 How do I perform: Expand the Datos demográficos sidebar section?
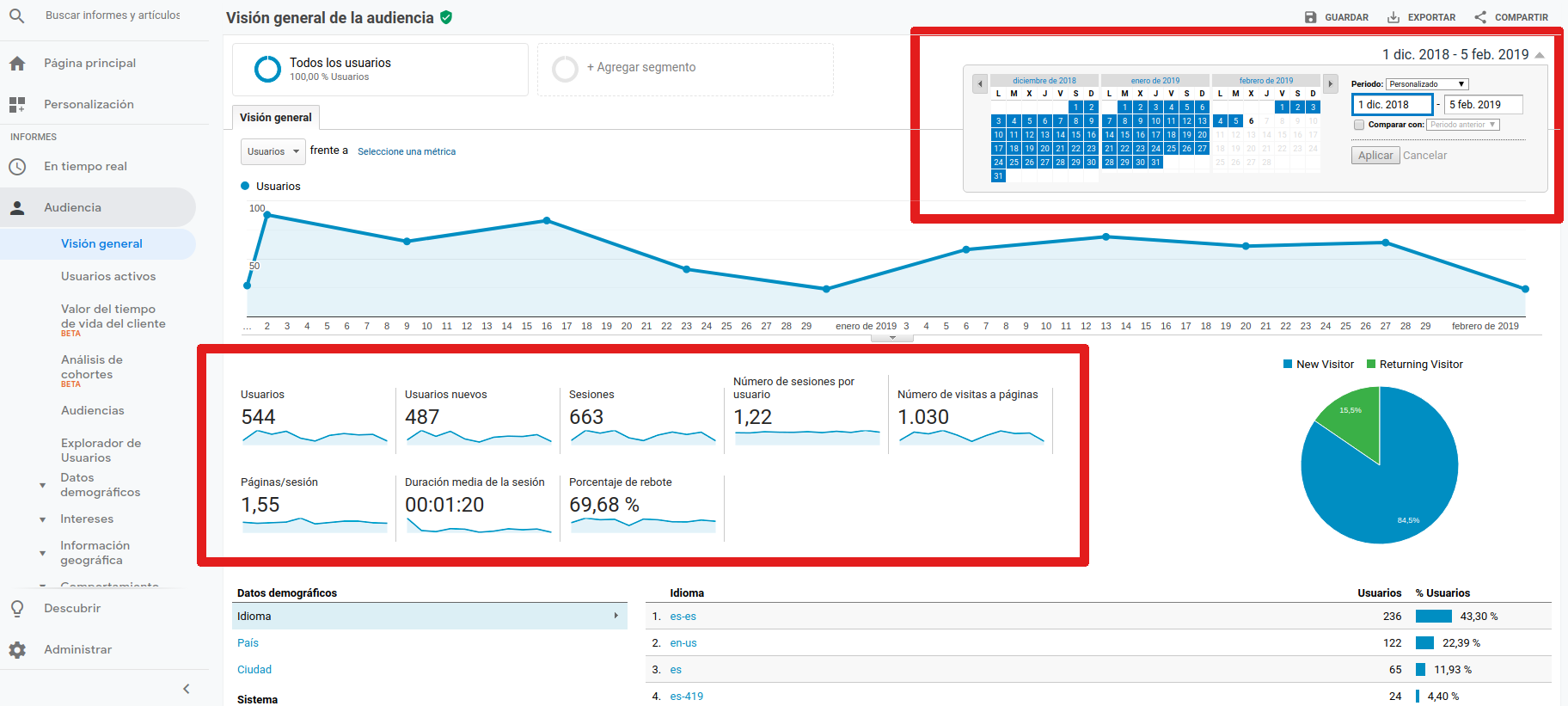coord(43,485)
